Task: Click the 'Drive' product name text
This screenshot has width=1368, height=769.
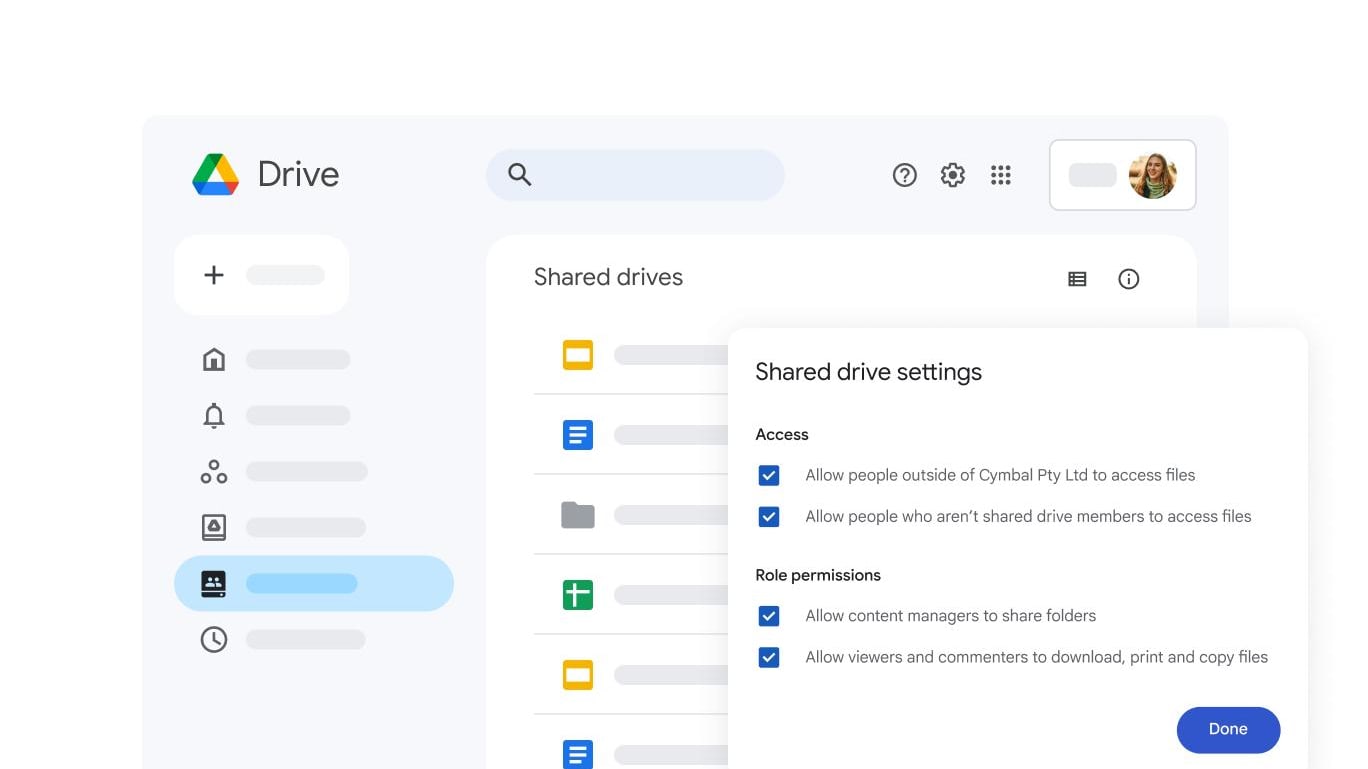Action: click(298, 174)
